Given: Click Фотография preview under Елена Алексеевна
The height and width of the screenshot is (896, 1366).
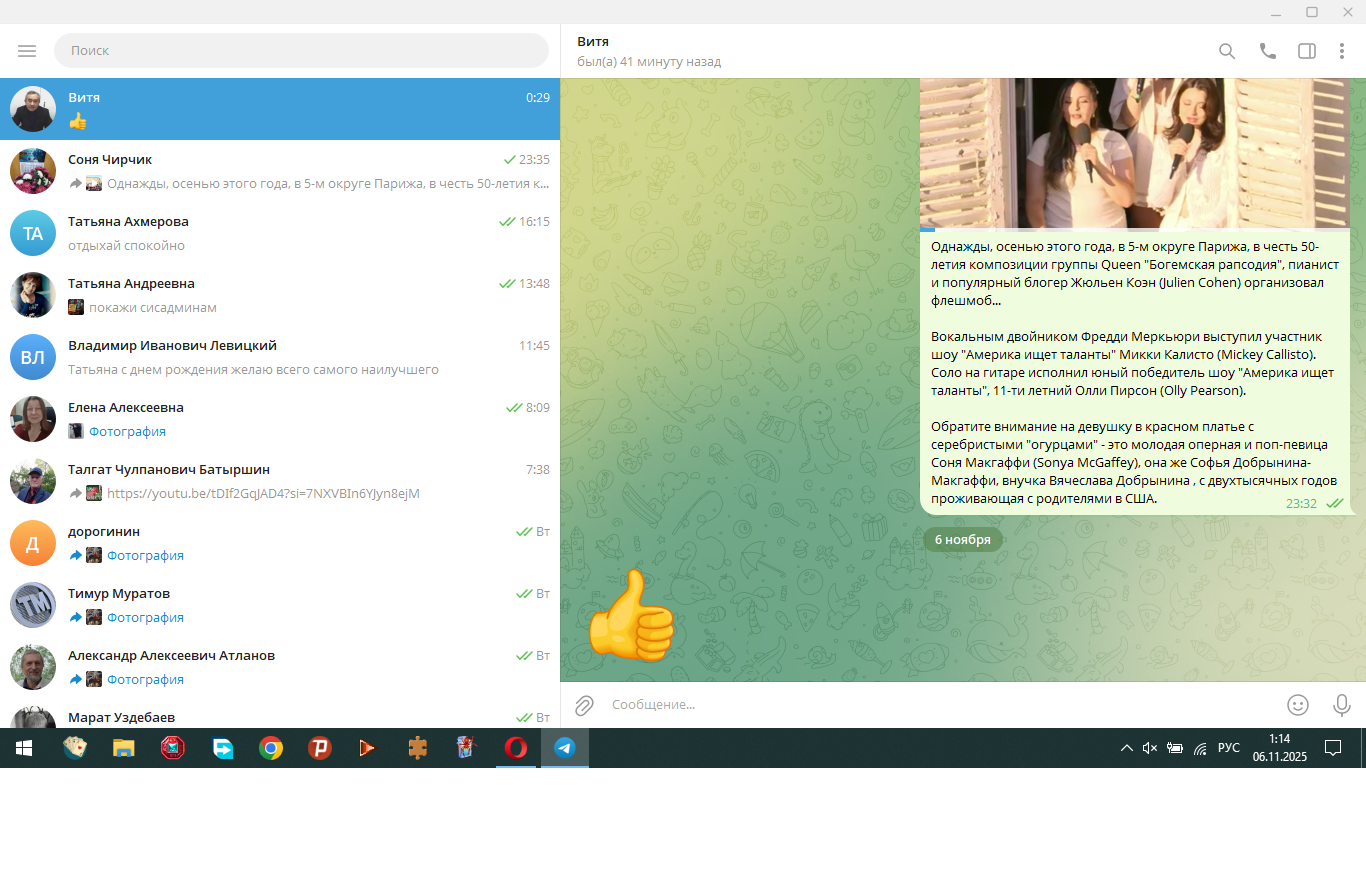Looking at the screenshot, I should [x=127, y=432].
